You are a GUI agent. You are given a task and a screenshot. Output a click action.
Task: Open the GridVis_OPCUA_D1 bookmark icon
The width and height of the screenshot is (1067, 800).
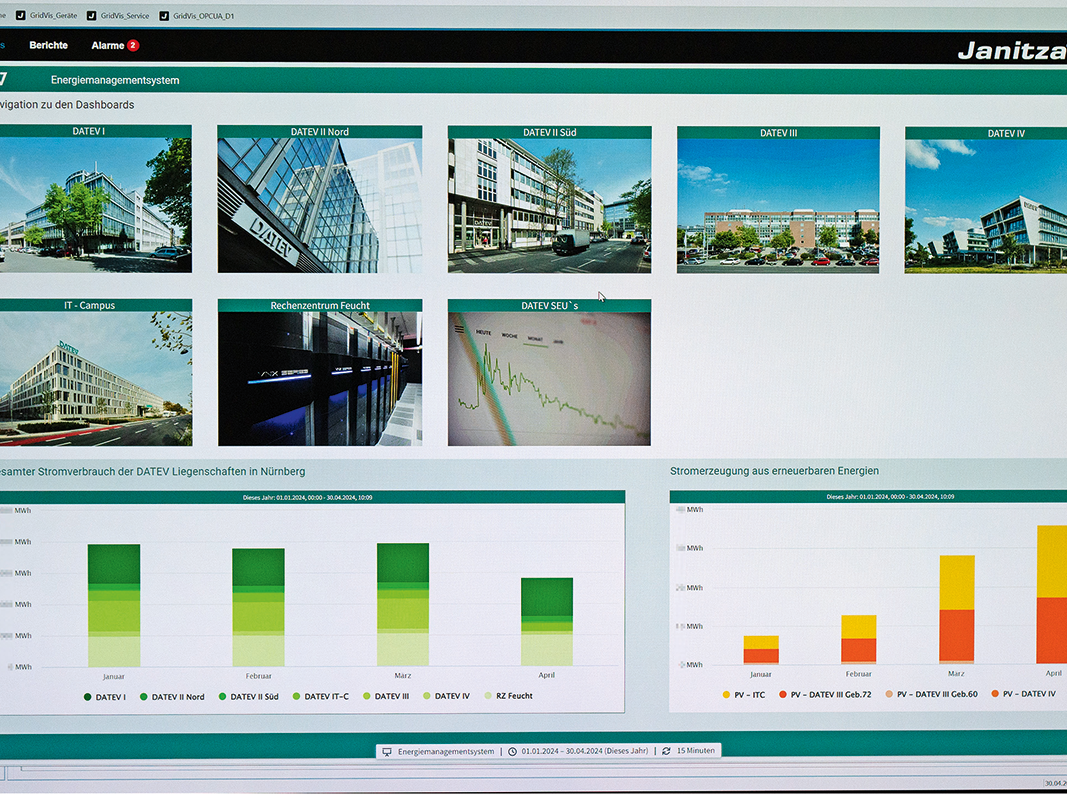tap(164, 16)
